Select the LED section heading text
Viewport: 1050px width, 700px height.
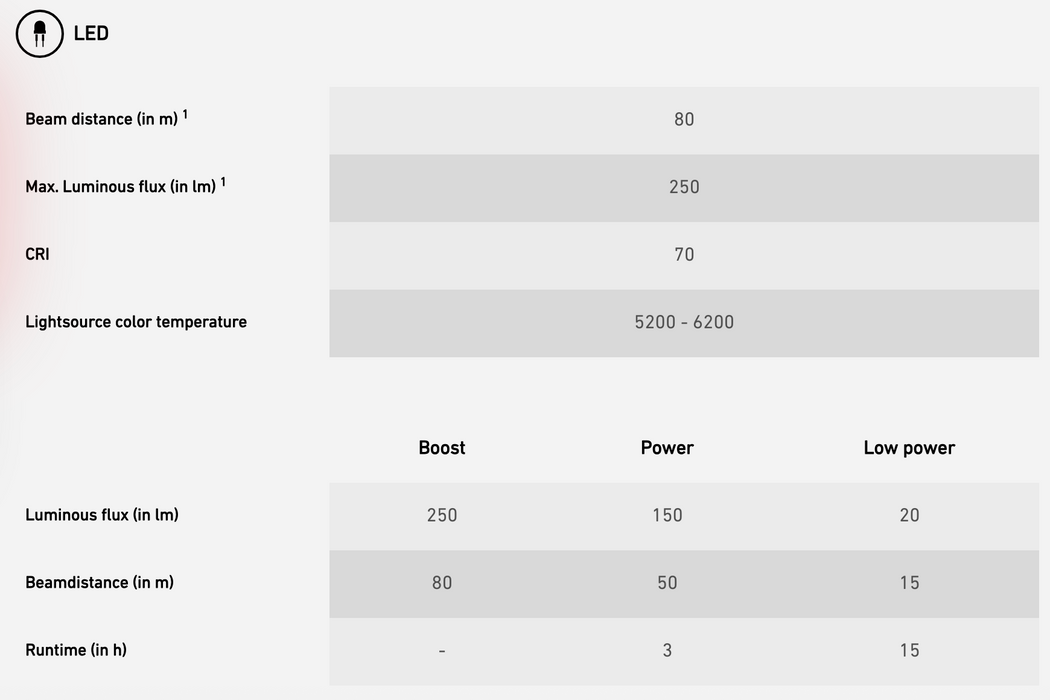click(91, 34)
